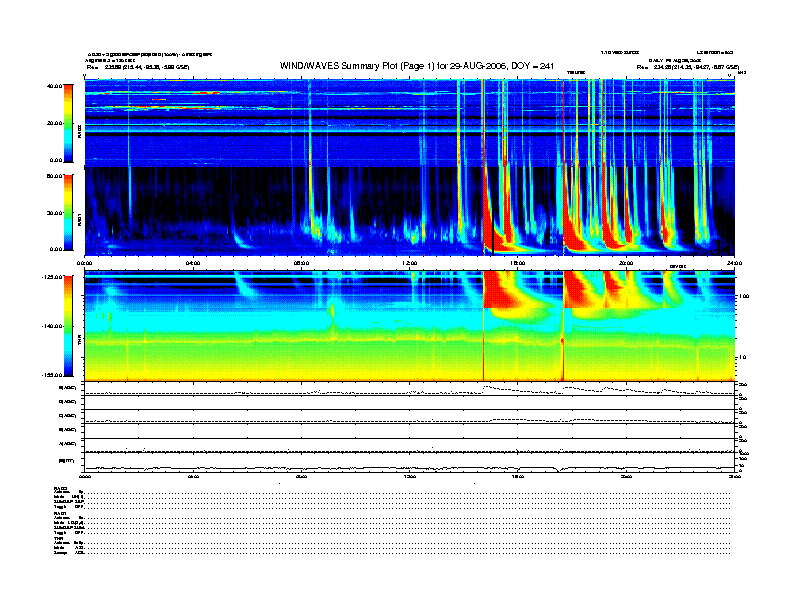This screenshot has height=612, width=792.
Task: Click 00:00 tick label under bottom trace panel
Action: point(84,476)
